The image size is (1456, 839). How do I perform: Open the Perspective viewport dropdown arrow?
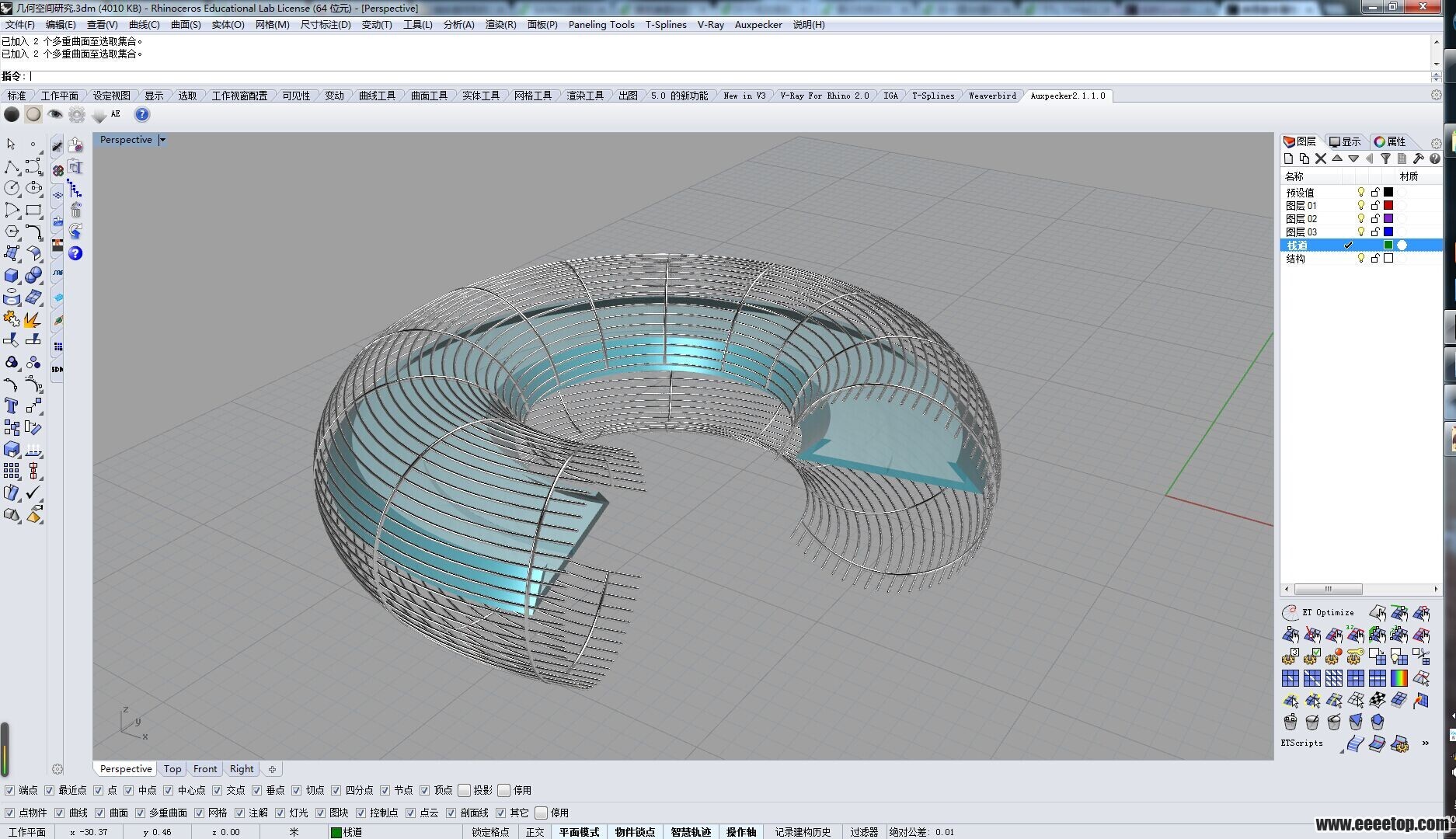click(162, 140)
